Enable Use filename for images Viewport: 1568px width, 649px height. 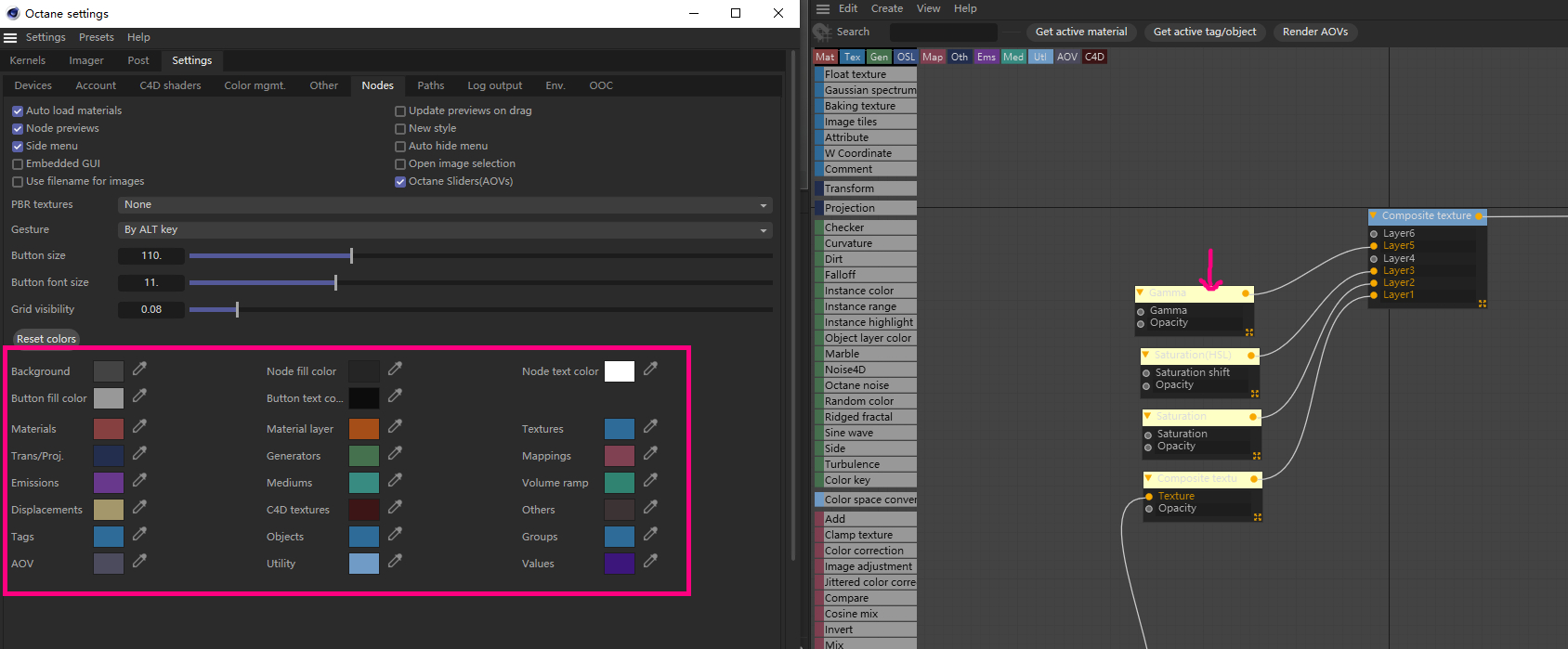point(18,182)
